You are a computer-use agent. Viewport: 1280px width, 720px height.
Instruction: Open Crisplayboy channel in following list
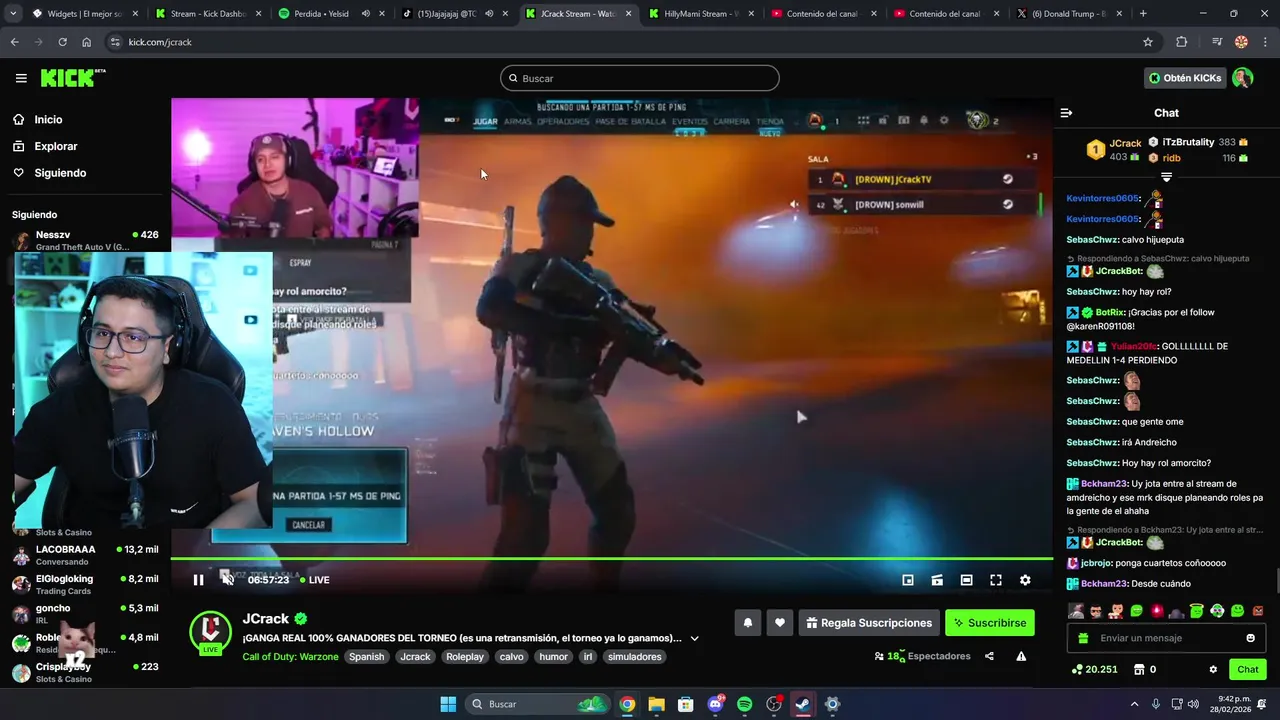85,672
